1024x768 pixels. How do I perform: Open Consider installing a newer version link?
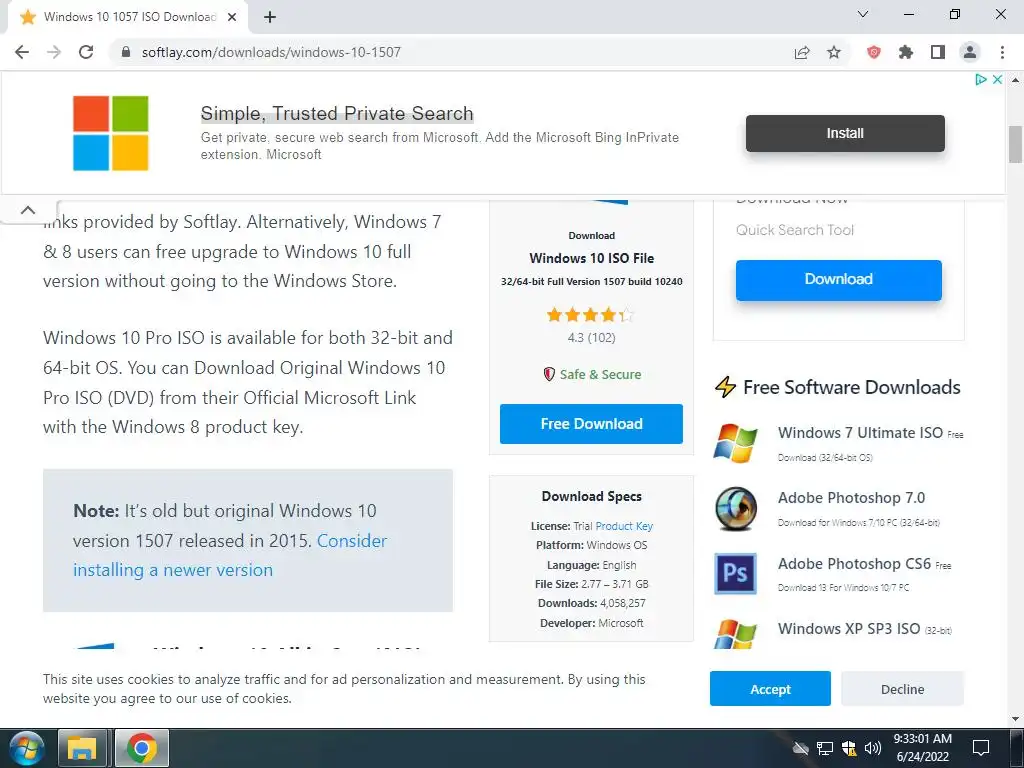tap(230, 555)
